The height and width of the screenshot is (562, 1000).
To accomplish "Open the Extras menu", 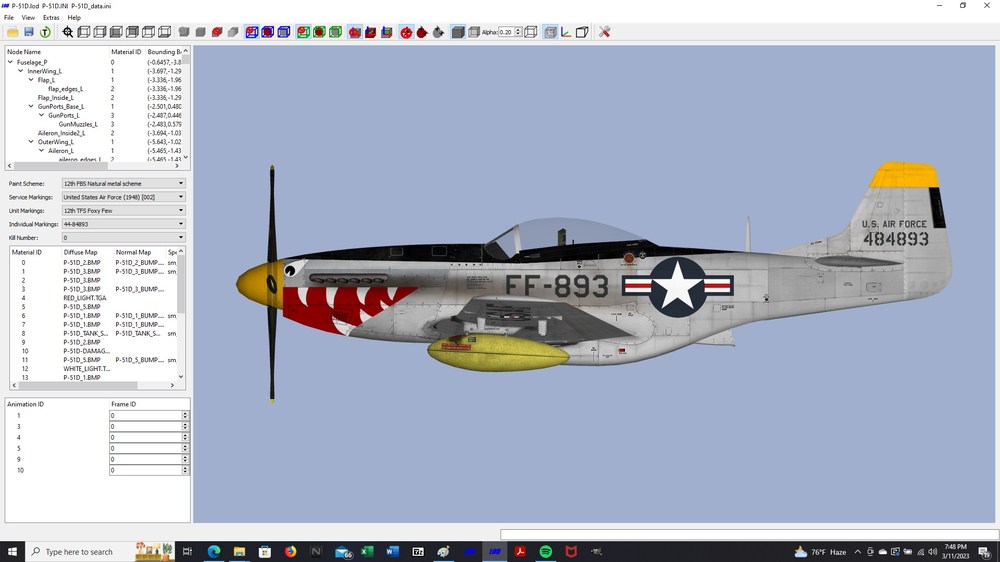I will click(51, 18).
